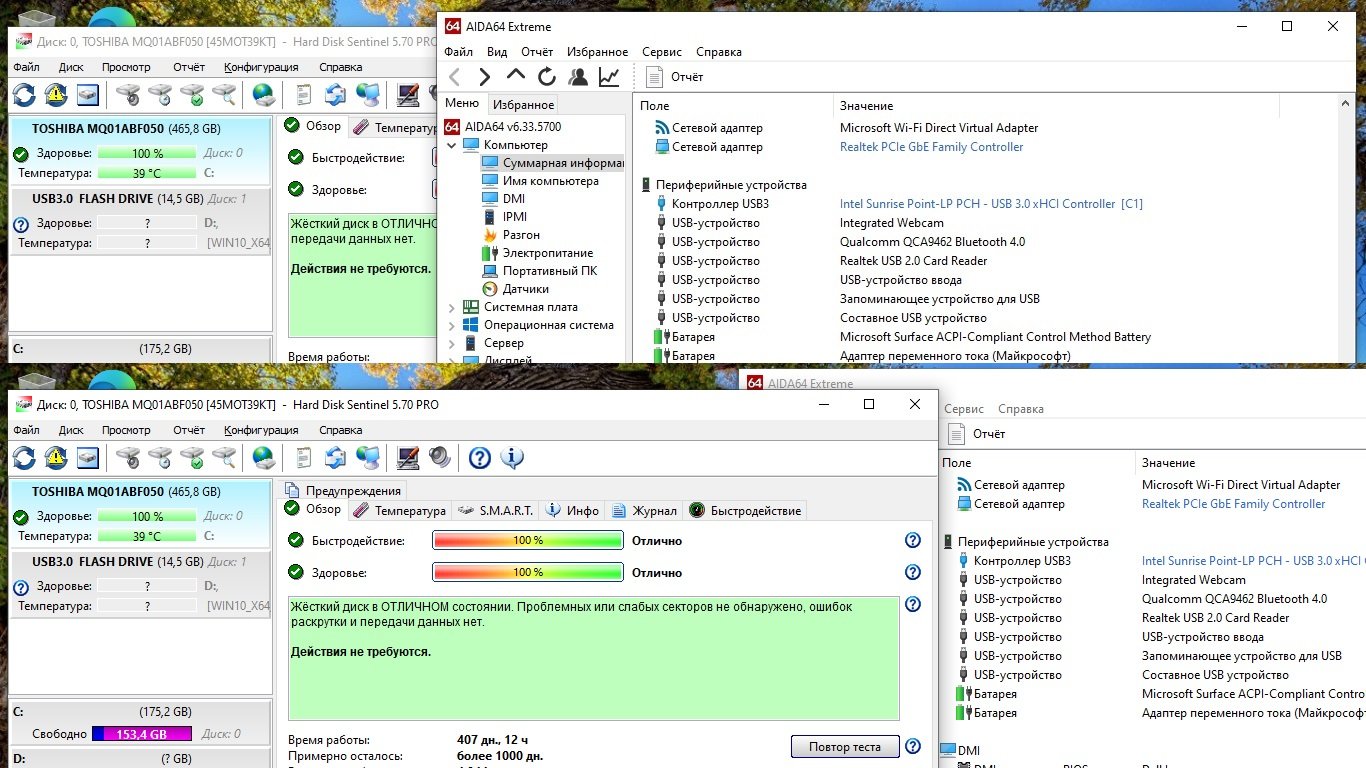The image size is (1366, 768).
Task: Click the Свободно 153,4 GB free space bar
Action: click(143, 734)
